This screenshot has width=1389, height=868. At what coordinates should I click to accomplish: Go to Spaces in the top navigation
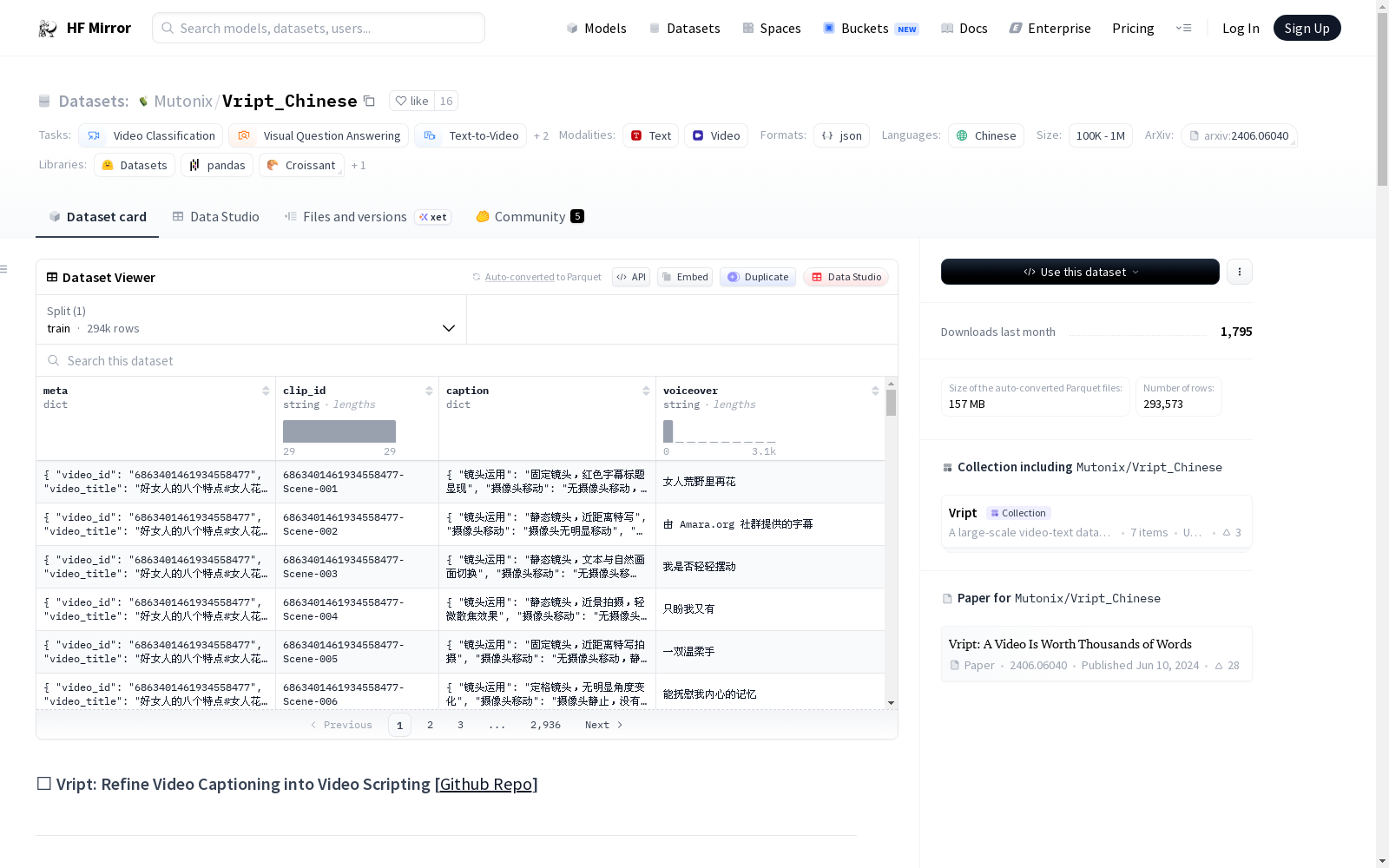[x=772, y=29]
